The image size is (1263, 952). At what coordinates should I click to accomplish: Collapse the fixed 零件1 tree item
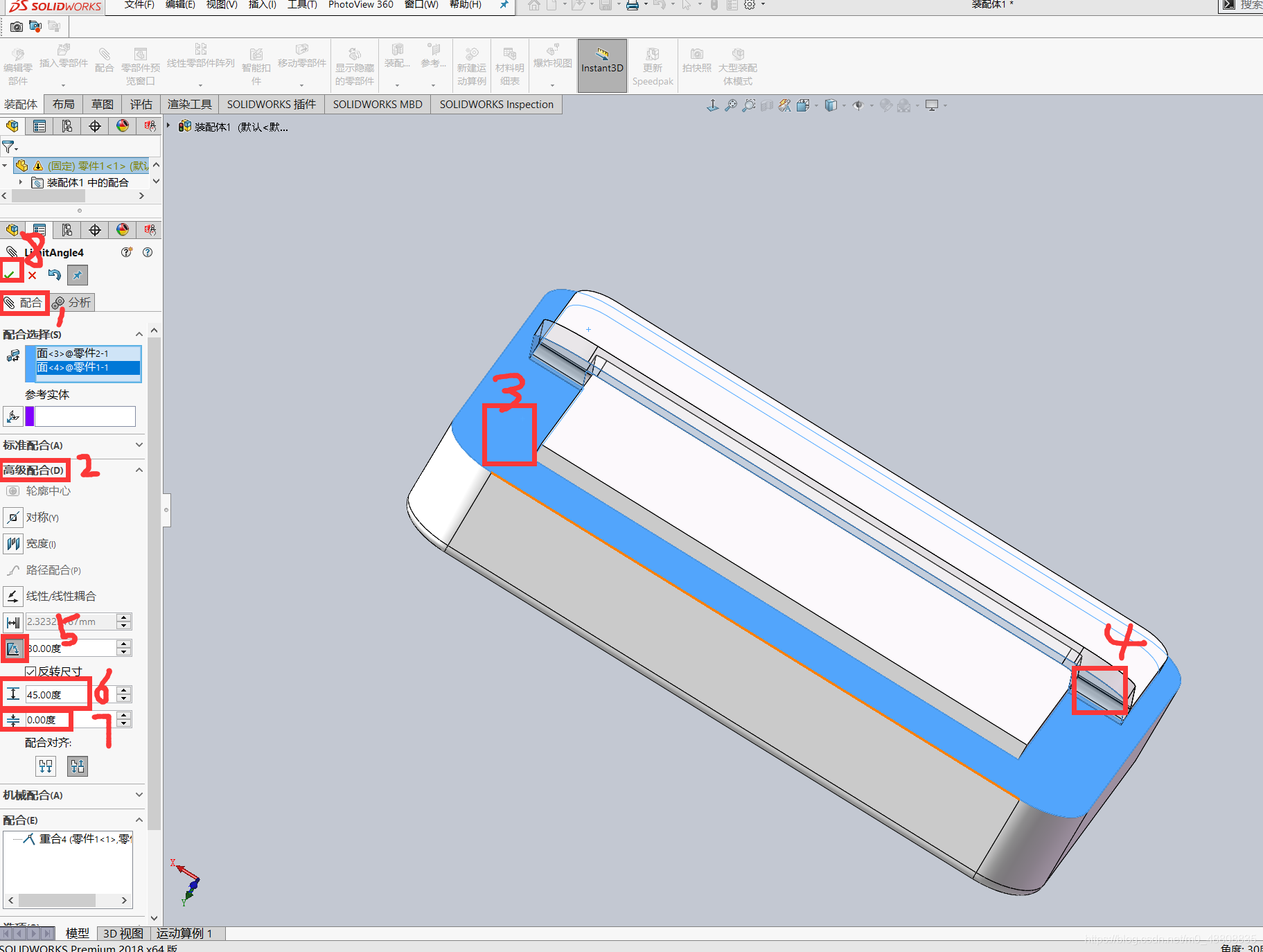coord(5,166)
